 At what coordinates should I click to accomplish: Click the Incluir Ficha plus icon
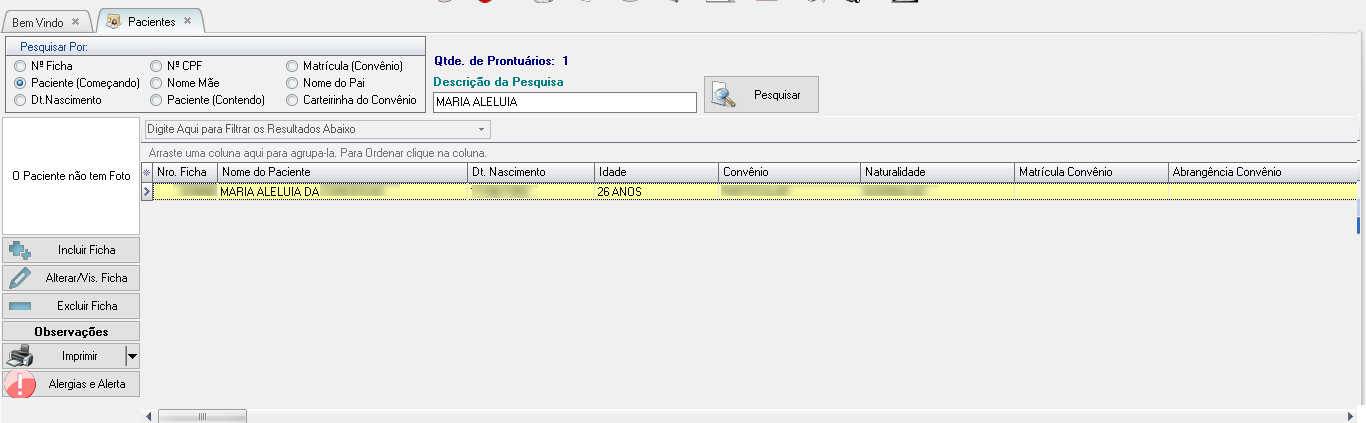(21, 250)
